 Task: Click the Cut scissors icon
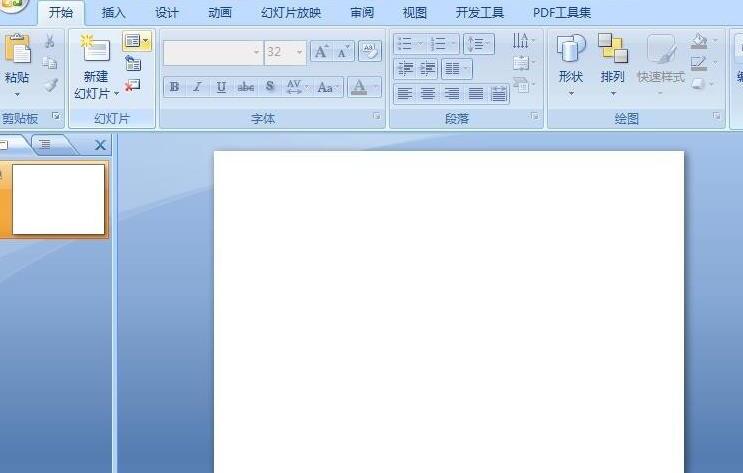(49, 41)
